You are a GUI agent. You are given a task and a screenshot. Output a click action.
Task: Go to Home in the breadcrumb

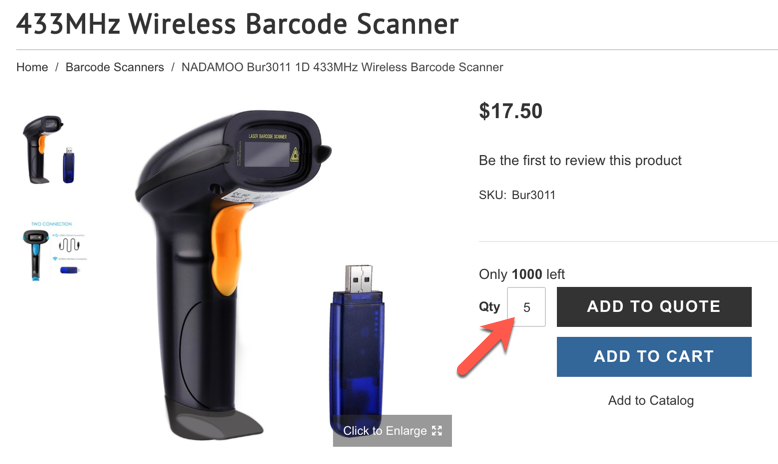pos(32,67)
